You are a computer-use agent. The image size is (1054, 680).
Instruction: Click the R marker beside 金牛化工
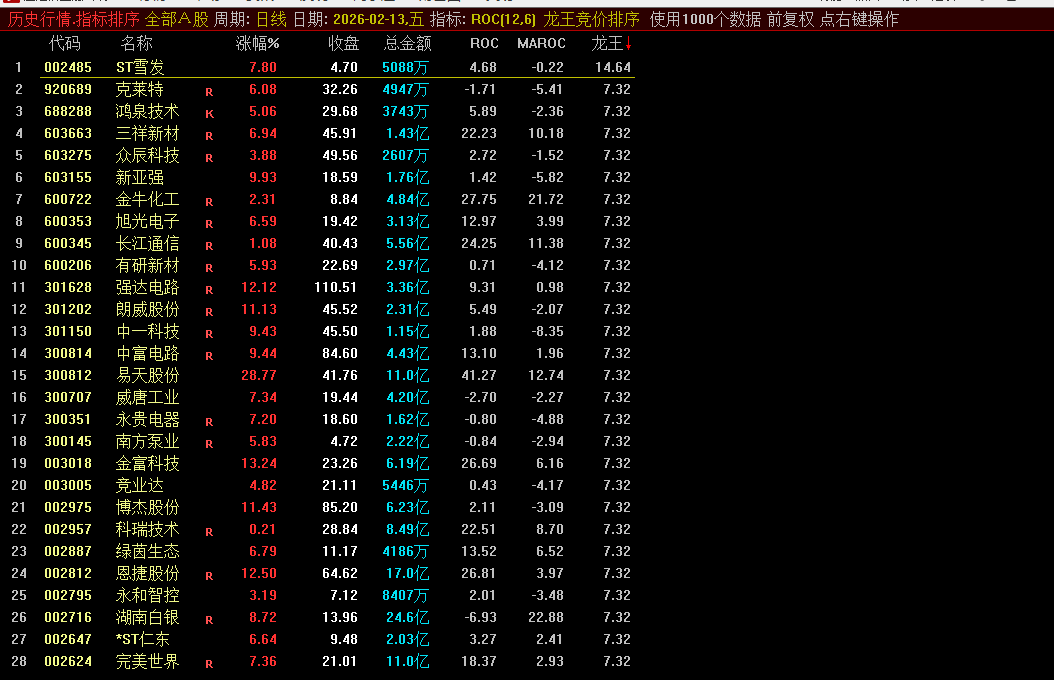click(209, 202)
